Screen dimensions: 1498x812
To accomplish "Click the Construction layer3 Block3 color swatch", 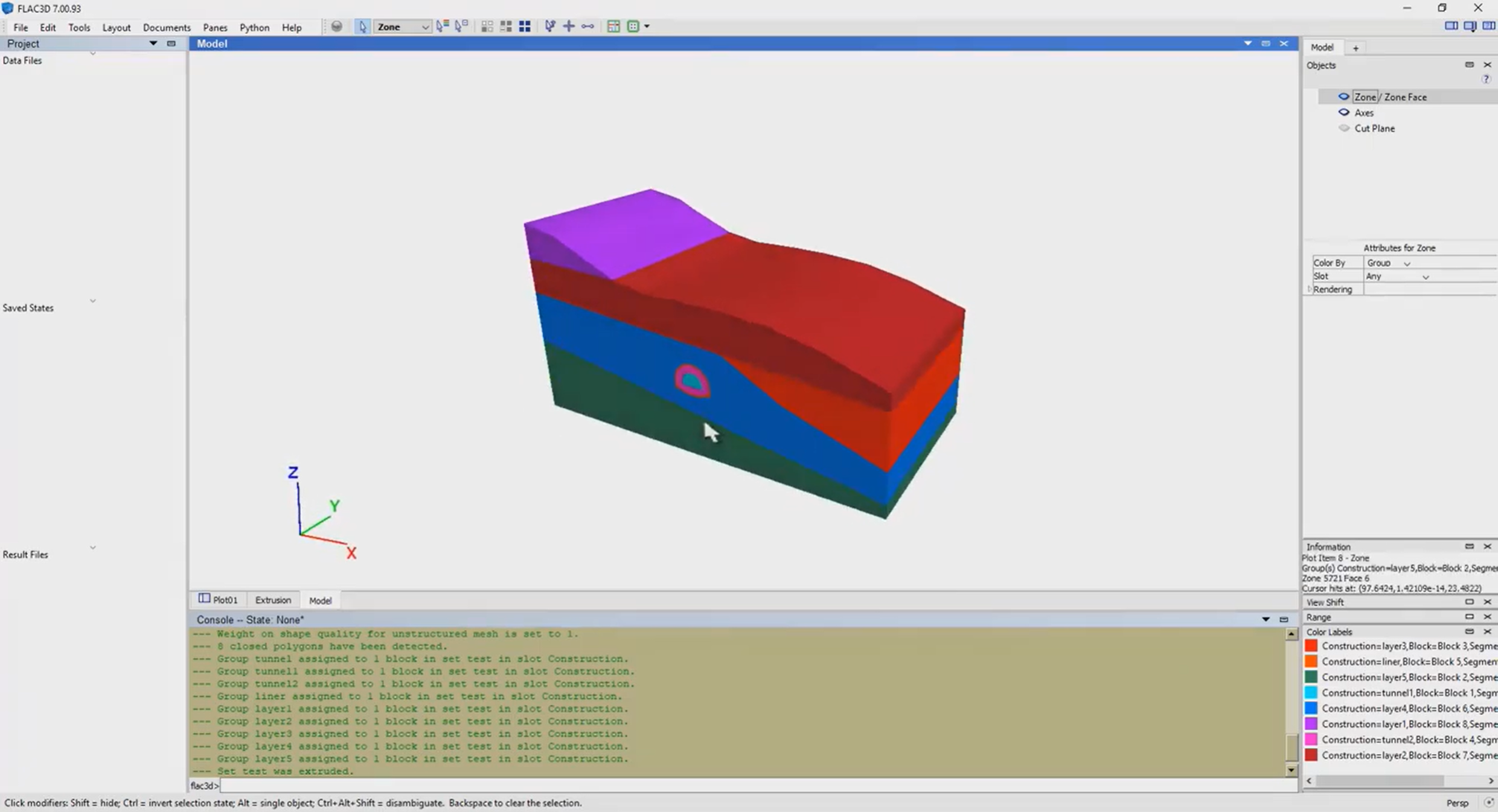I will click(x=1311, y=645).
